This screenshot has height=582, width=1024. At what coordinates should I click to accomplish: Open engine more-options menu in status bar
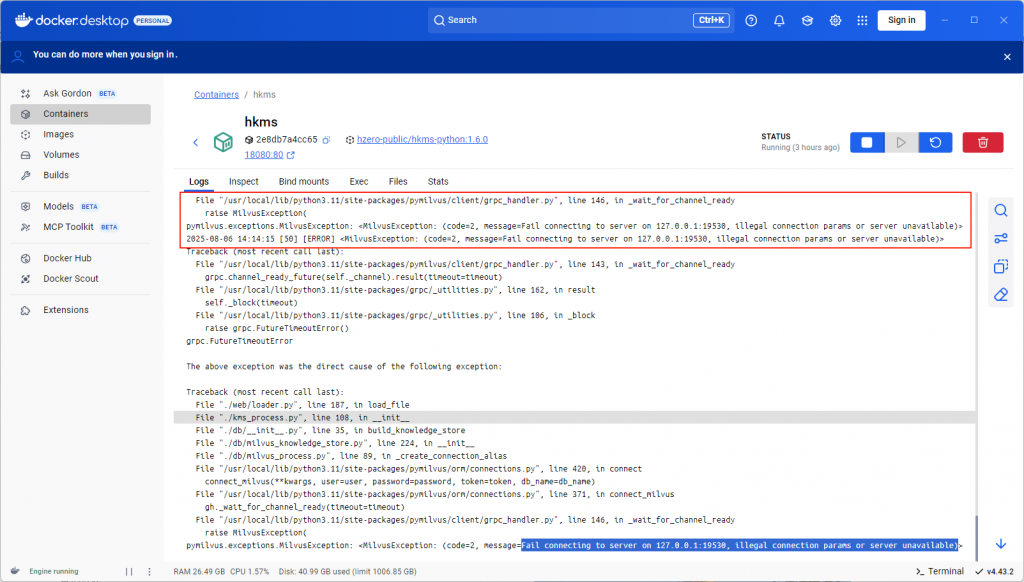[151, 571]
